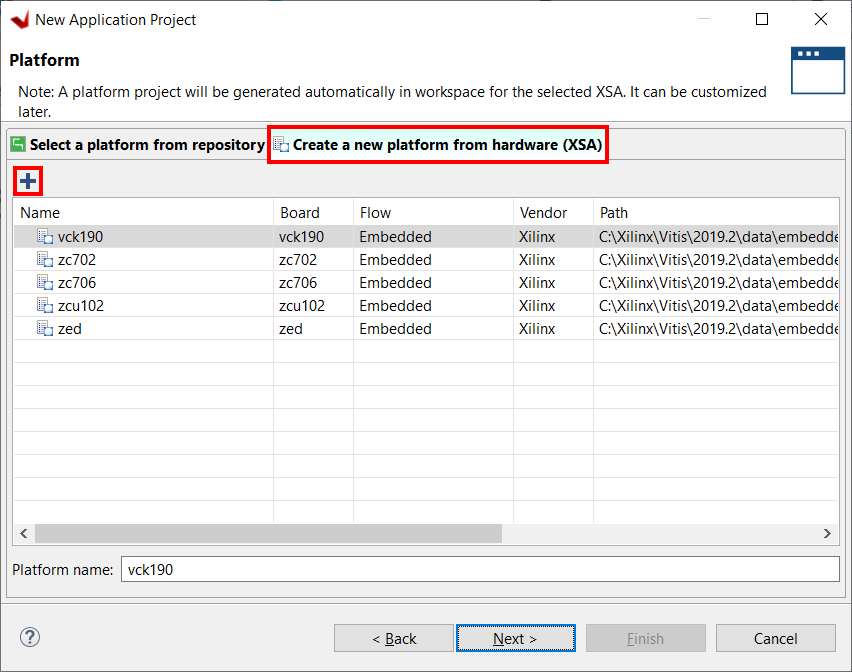Image resolution: width=852 pixels, height=672 pixels.
Task: Select the vck190 platform name
Action: [80, 237]
